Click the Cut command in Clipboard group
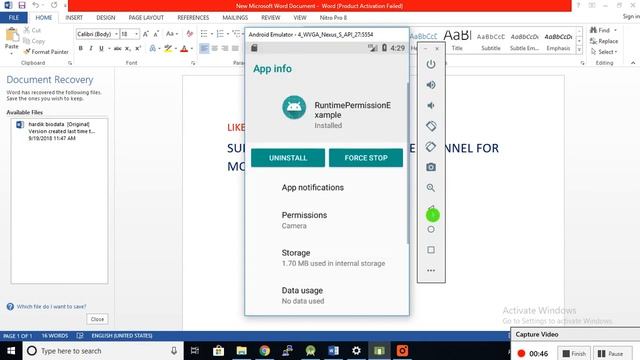 pyautogui.click(x=32, y=30)
